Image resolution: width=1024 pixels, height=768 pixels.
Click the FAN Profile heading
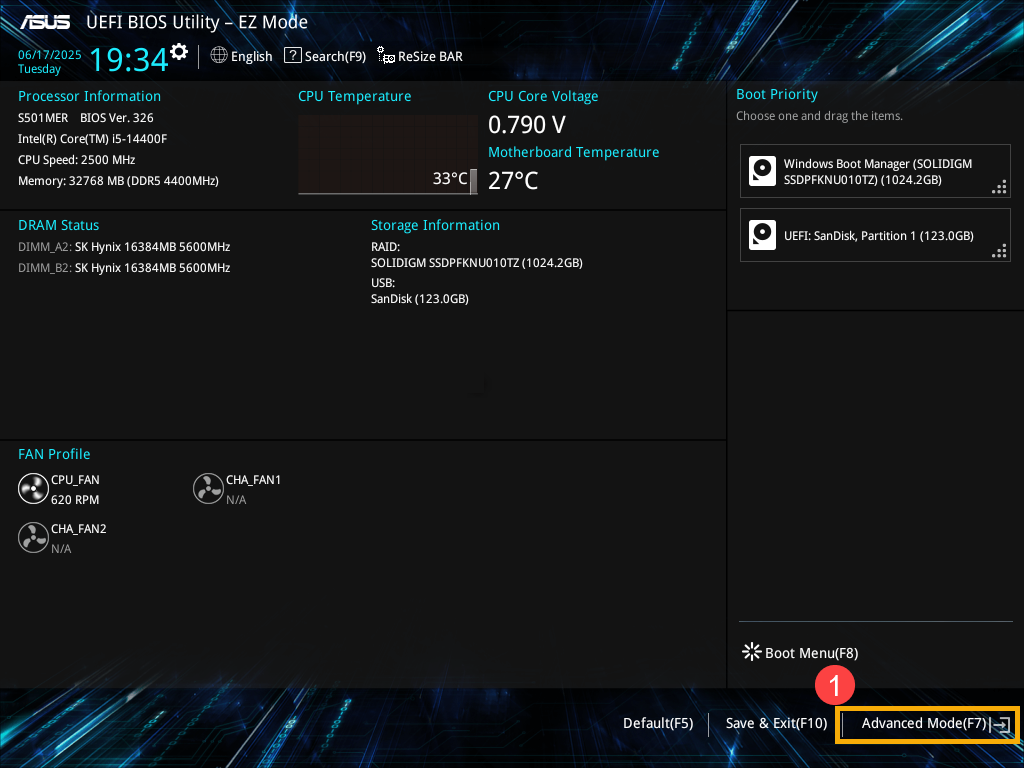click(54, 454)
